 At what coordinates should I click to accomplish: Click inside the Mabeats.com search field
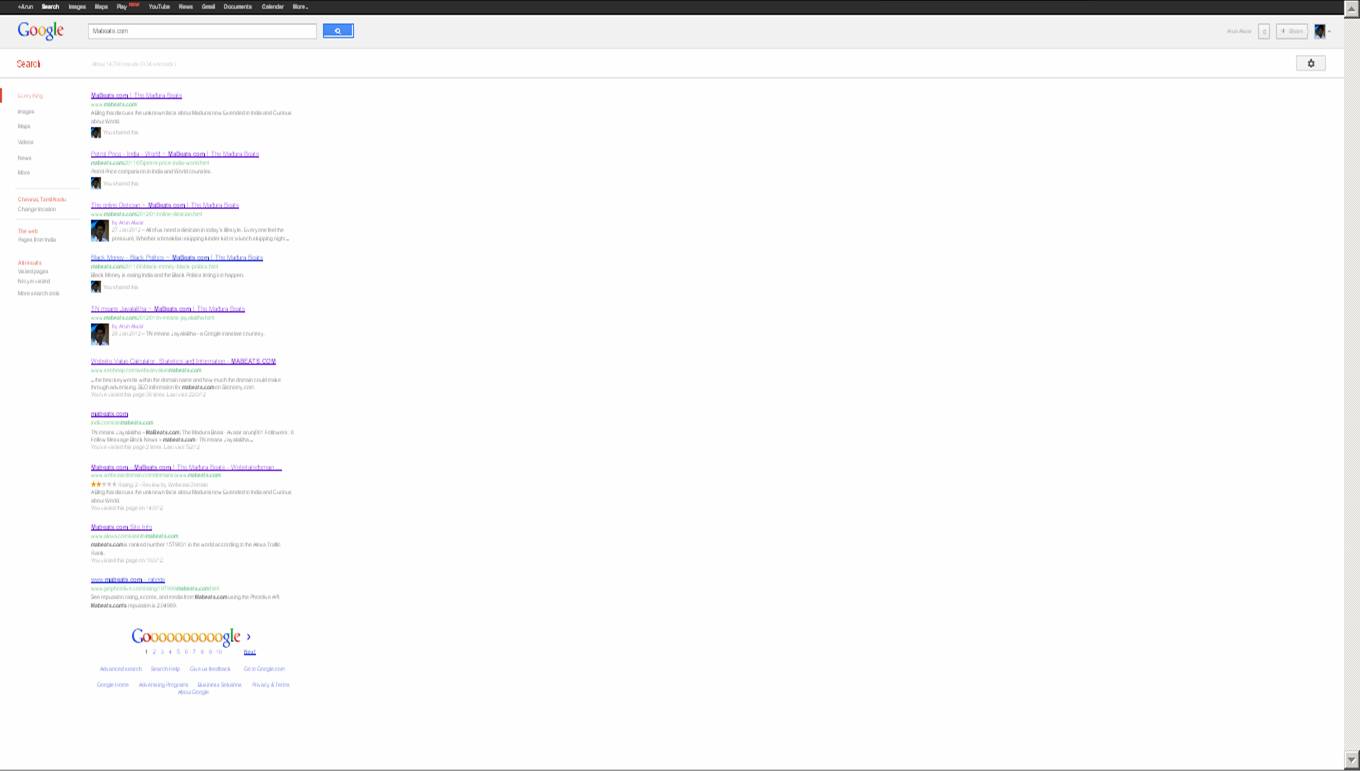tap(202, 31)
